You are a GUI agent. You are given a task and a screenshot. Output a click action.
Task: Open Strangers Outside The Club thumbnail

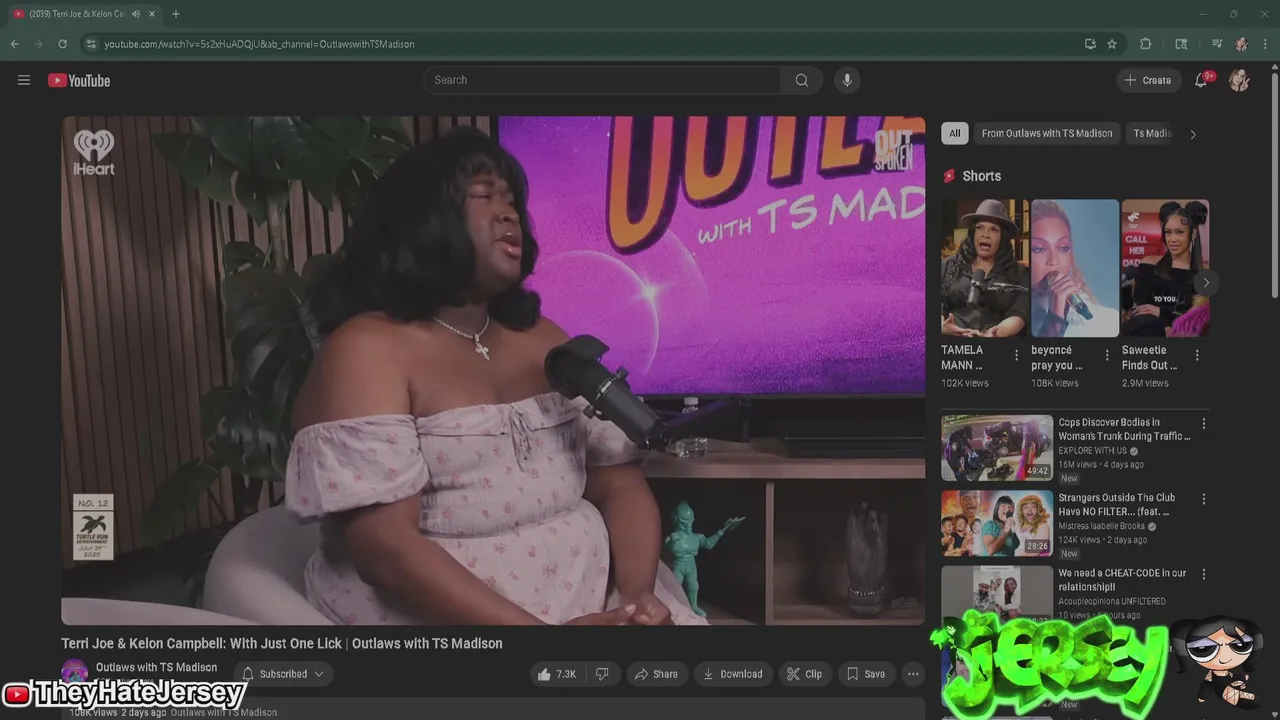tap(997, 523)
